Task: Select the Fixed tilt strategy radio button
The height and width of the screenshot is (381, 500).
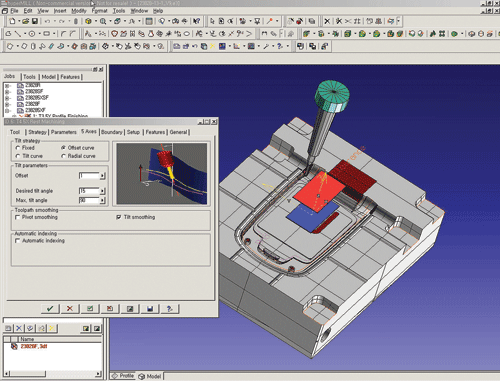Action: pyautogui.click(x=18, y=148)
